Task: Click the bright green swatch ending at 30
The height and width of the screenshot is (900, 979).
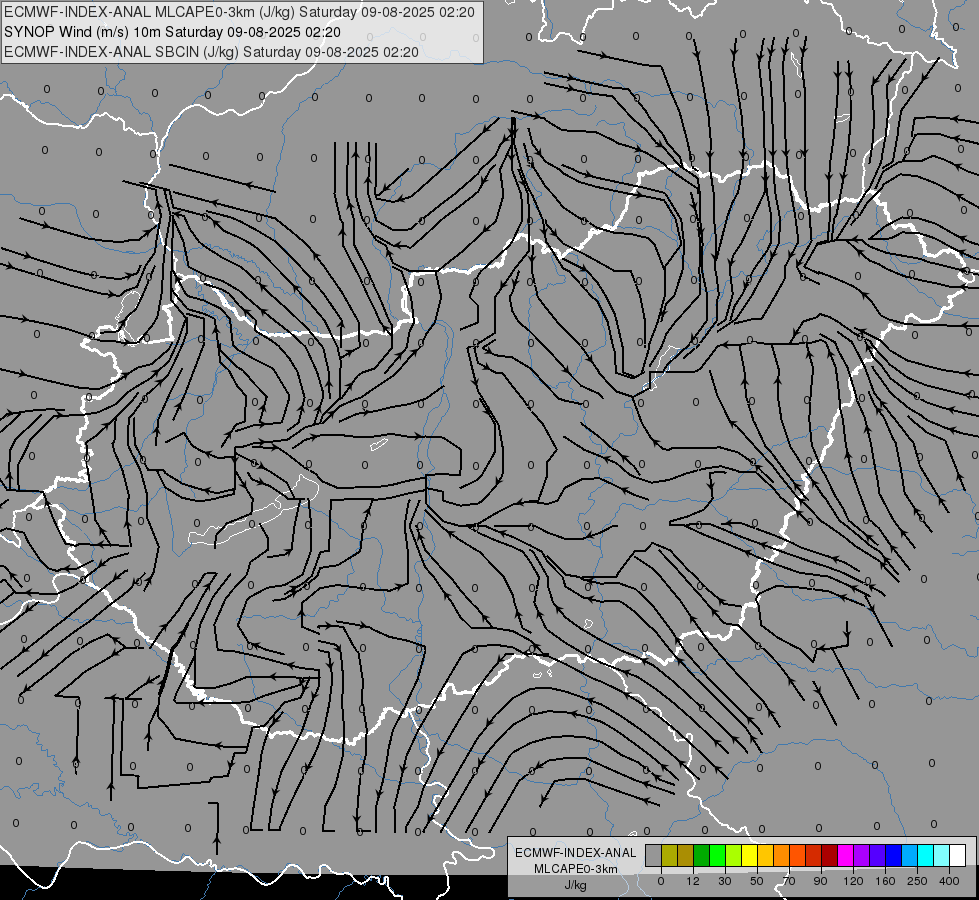Action: pyautogui.click(x=717, y=855)
